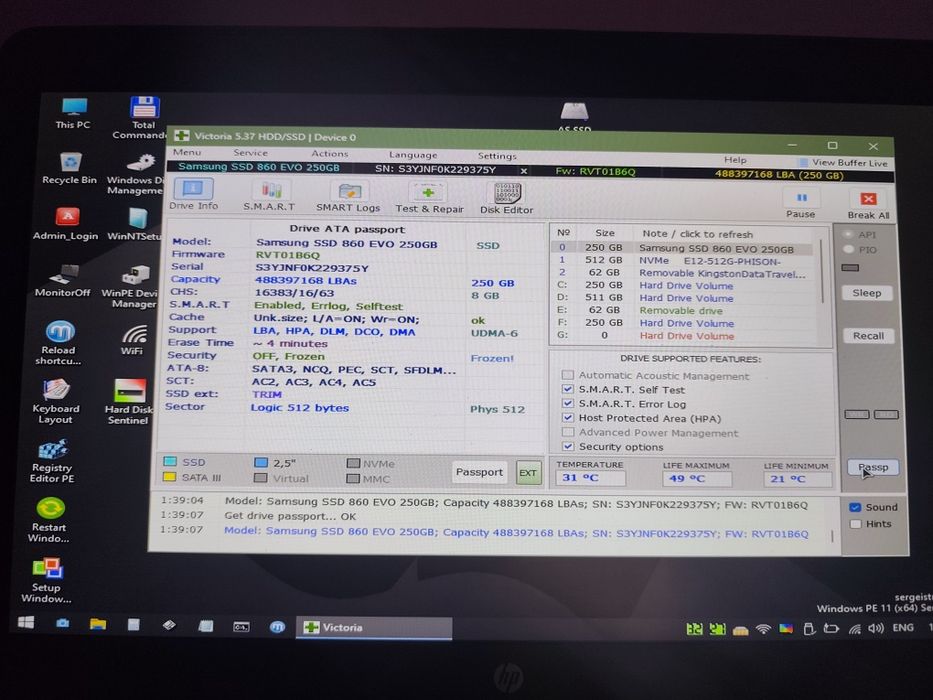Click the Sleep button
The image size is (933, 700).
coord(867,293)
